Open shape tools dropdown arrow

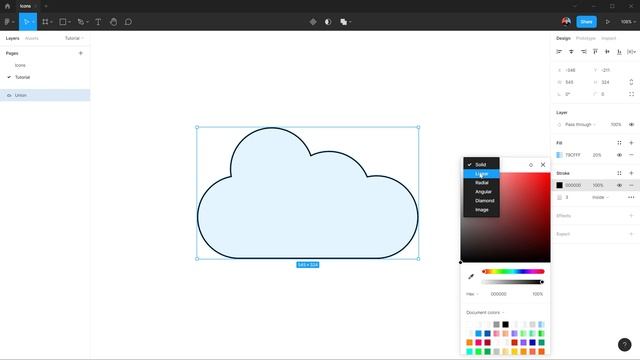[x=69, y=22]
